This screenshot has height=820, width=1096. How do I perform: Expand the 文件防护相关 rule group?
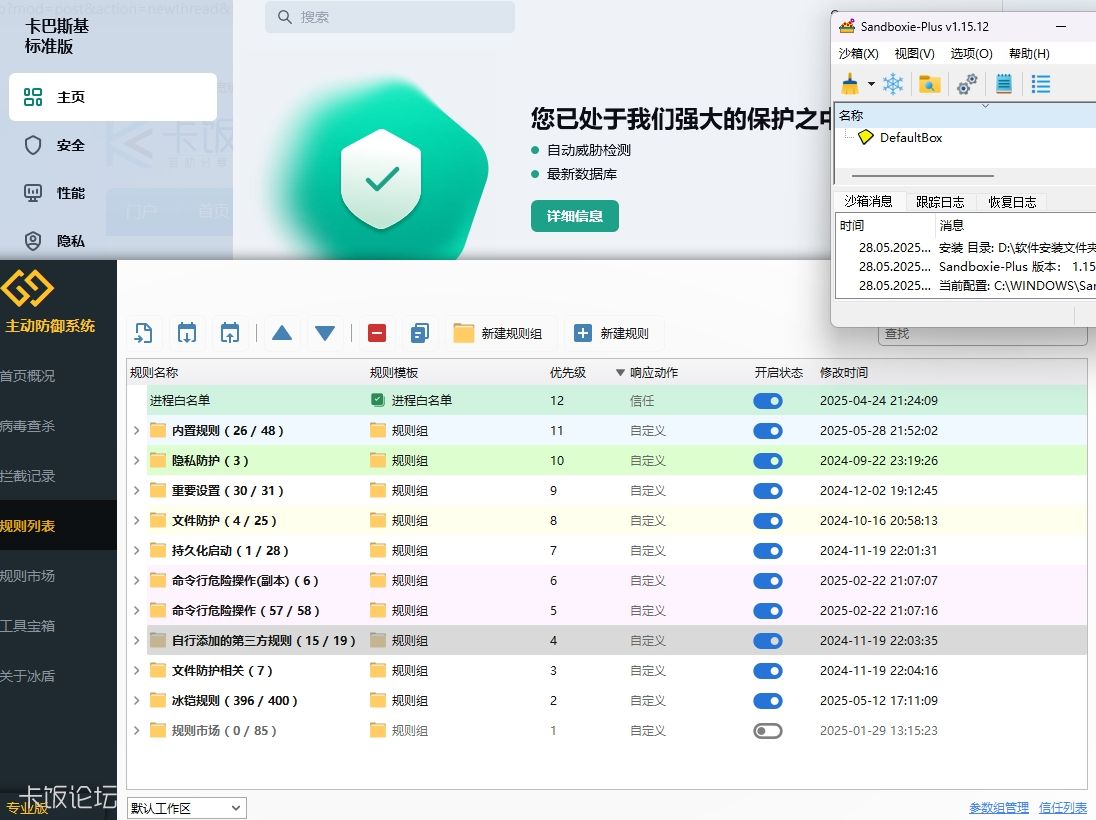pos(137,670)
